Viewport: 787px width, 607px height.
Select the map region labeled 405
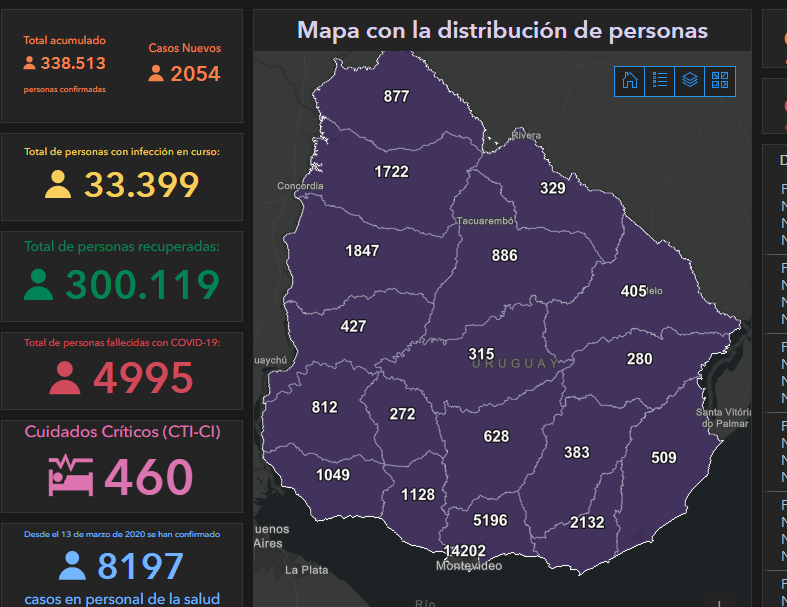[x=633, y=291]
